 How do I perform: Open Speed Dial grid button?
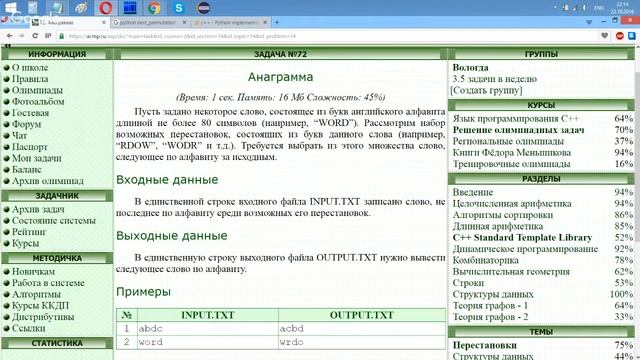pyautogui.click(x=48, y=36)
